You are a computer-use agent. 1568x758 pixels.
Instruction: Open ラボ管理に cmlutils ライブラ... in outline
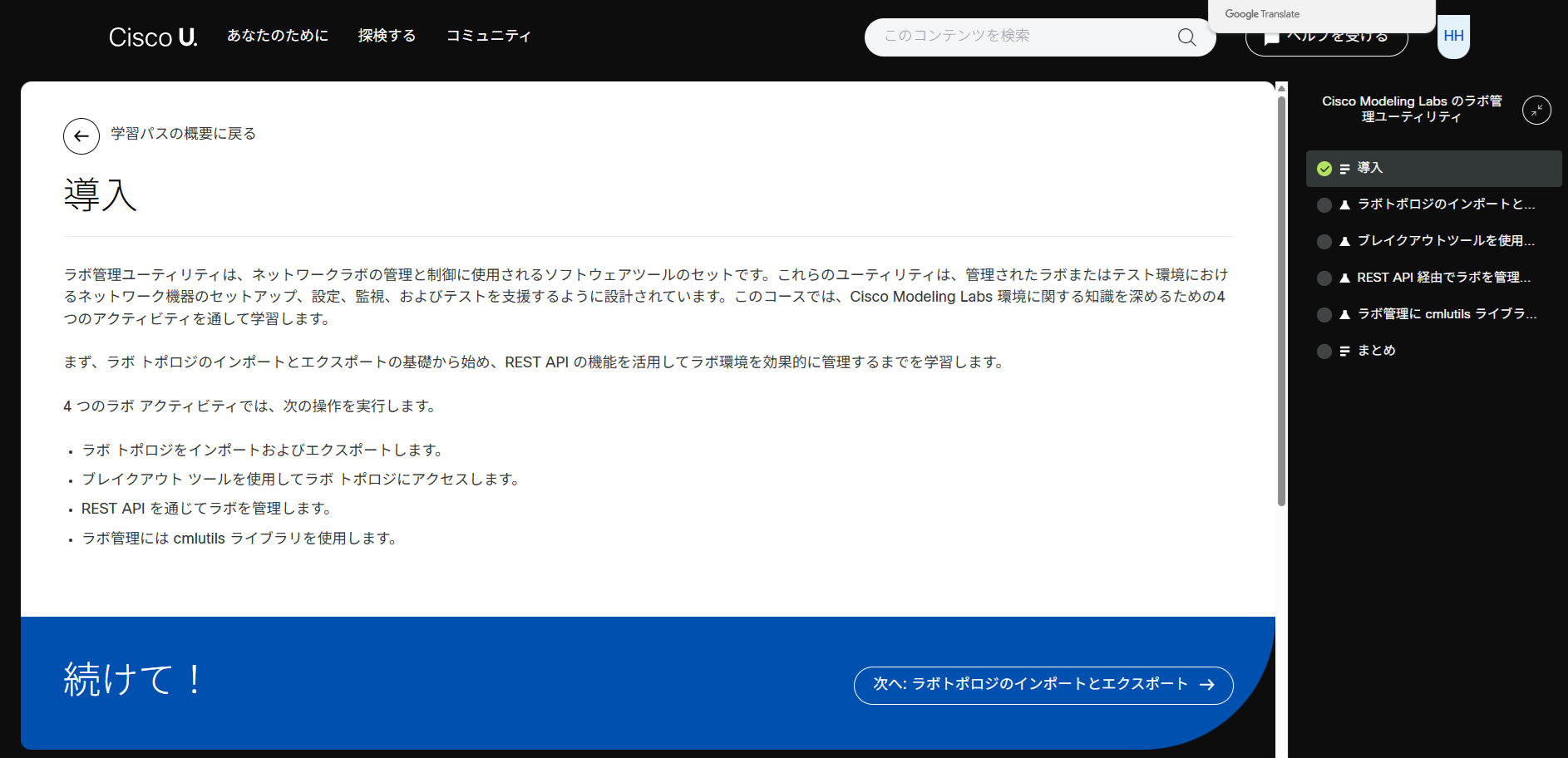[1433, 315]
